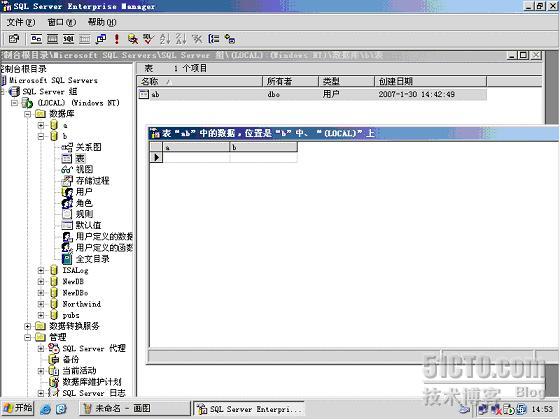
Task: Toggle the diagram pane toolbar icon
Action: [x=36, y=39]
